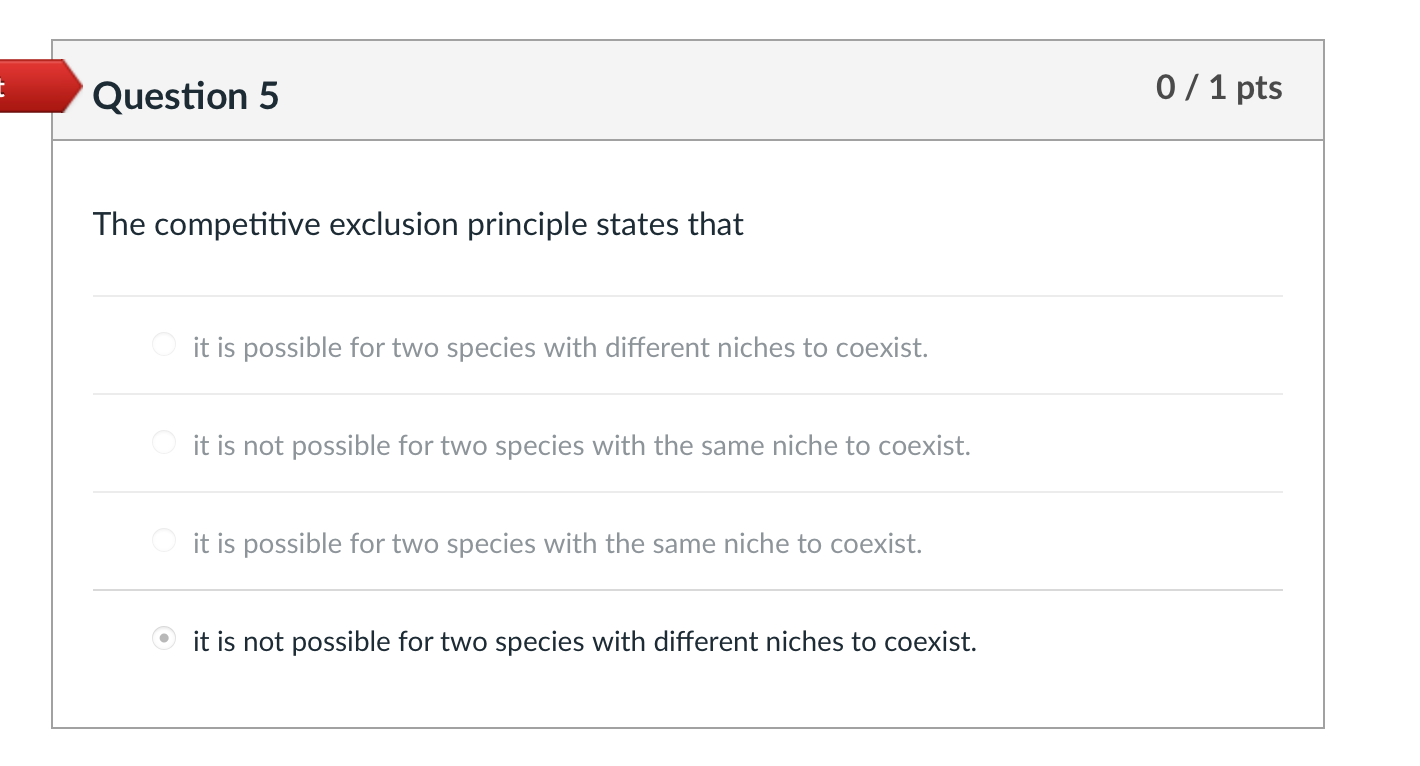Image resolution: width=1420 pixels, height=766 pixels.
Task: Click the selected radio for different niches cannot coexist
Action: pyautogui.click(x=164, y=639)
